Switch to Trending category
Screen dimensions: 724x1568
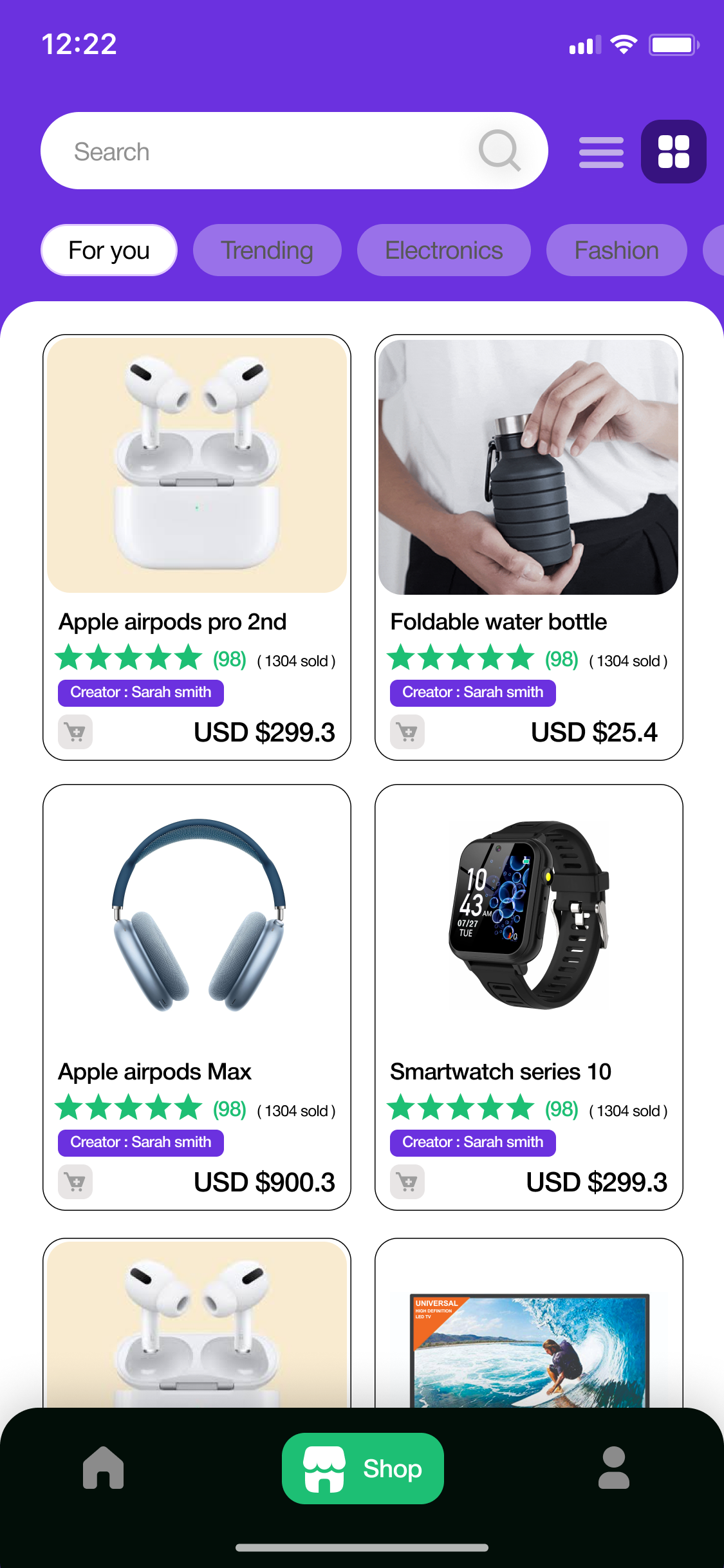tap(267, 250)
